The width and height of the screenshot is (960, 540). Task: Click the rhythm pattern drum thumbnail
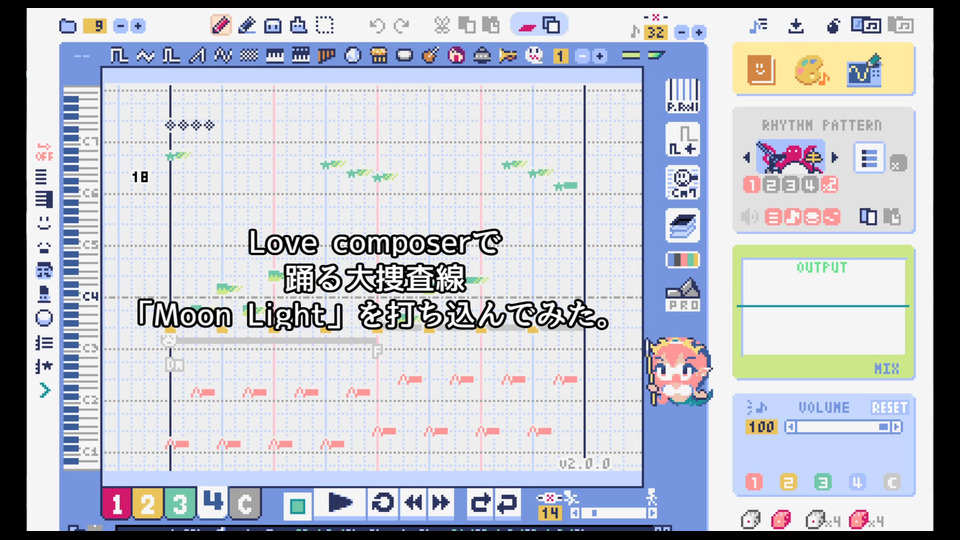[x=790, y=157]
